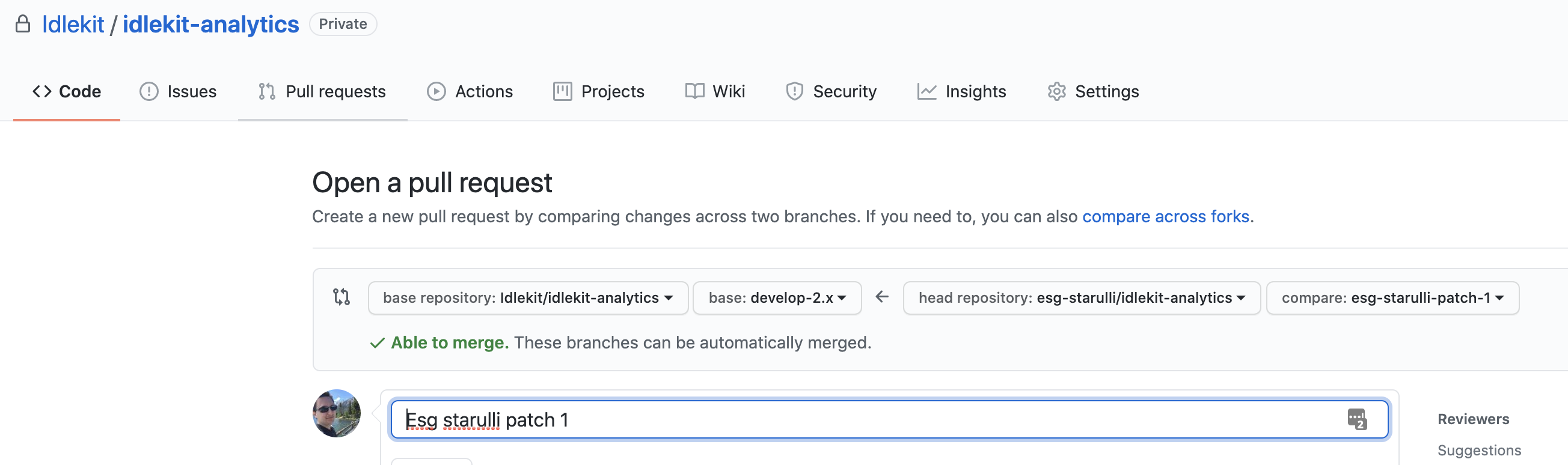Click the Issues circle icon
Screen dimensions: 1568x465
coord(149,91)
